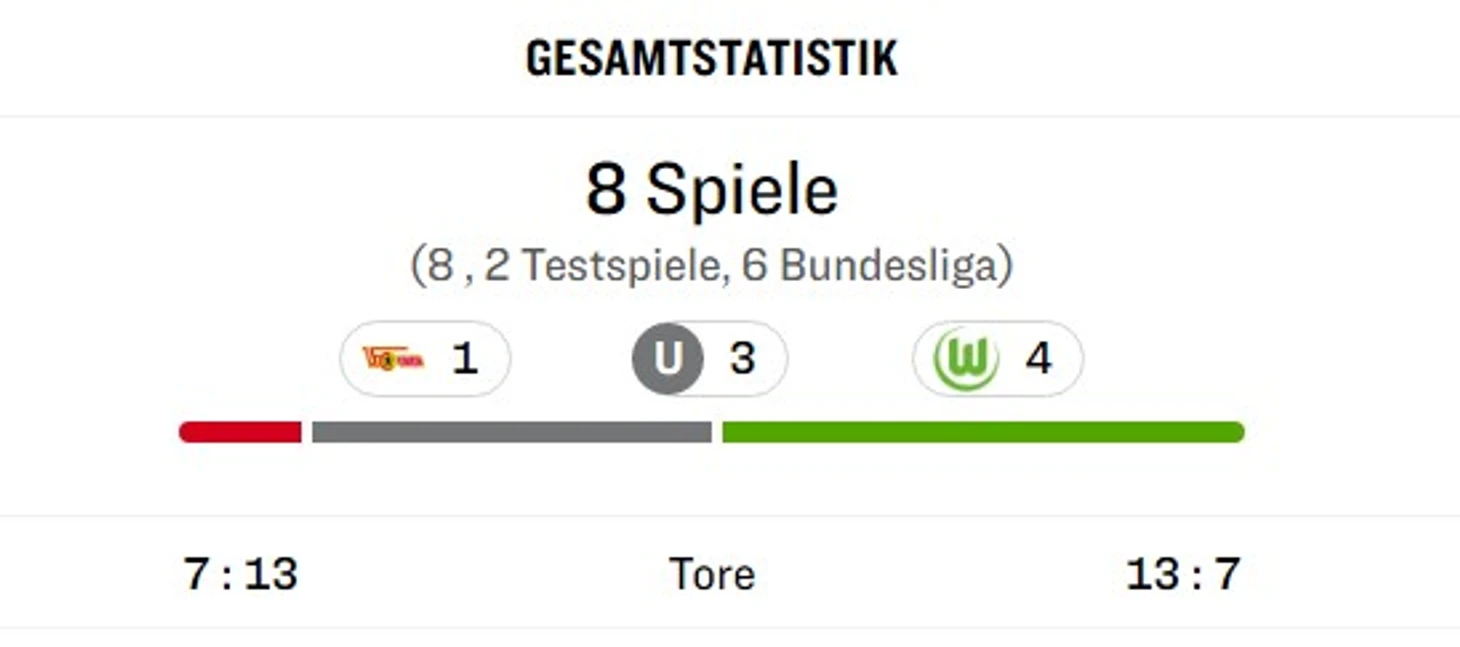Image resolution: width=1460 pixels, height=647 pixels.
Task: Click the red Union wins bar segment
Action: pyautogui.click(x=240, y=432)
